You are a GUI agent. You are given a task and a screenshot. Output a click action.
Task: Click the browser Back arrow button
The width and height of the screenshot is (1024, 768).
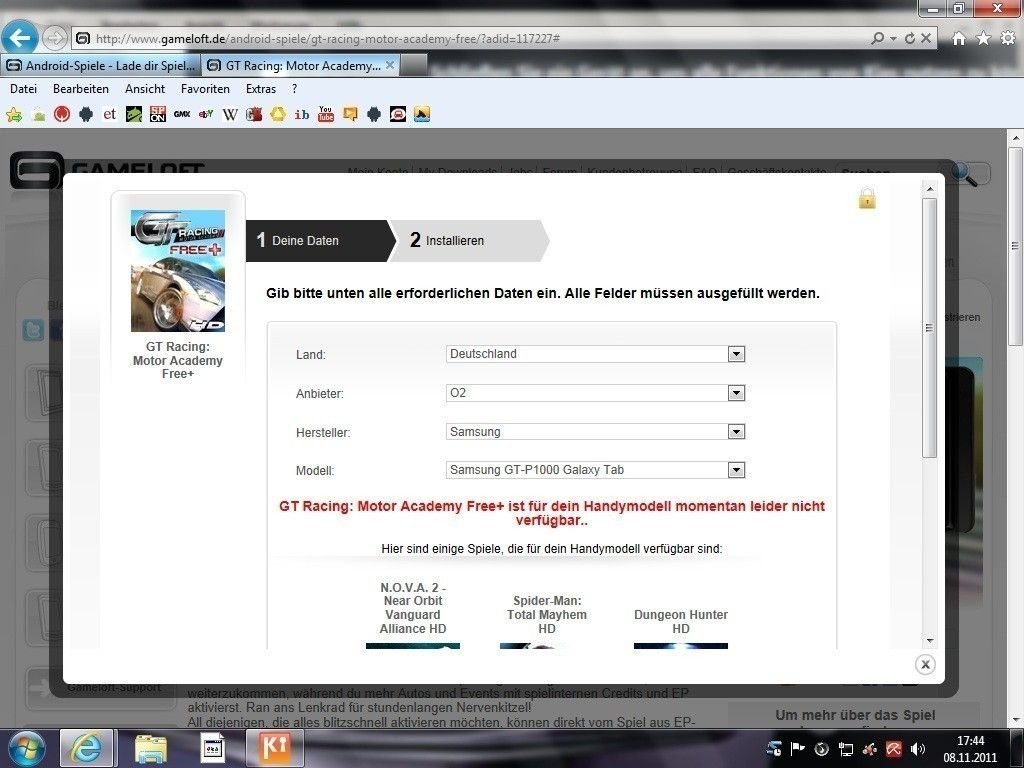19,38
